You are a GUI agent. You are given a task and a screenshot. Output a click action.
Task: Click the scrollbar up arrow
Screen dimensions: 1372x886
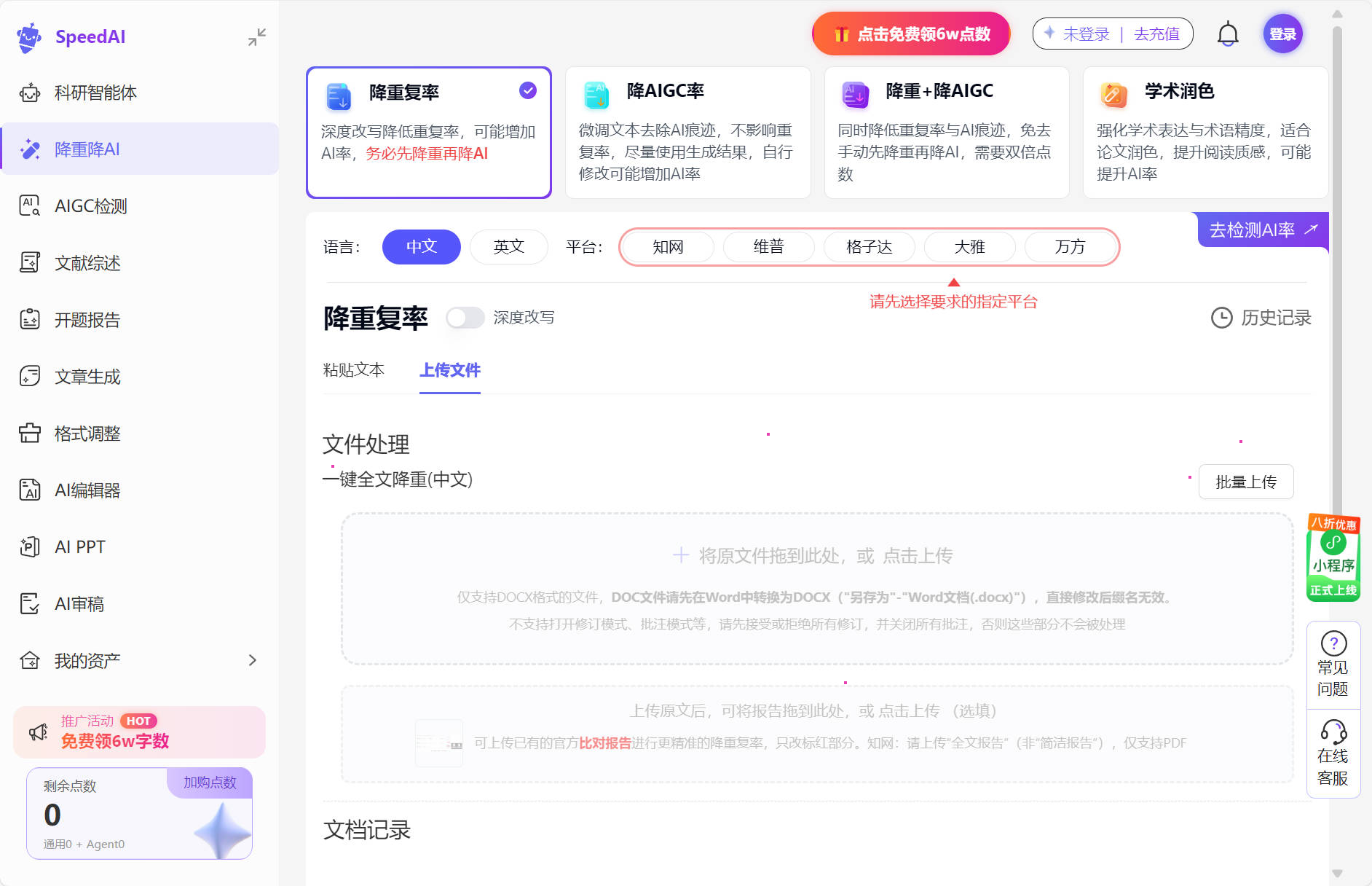point(1337,14)
